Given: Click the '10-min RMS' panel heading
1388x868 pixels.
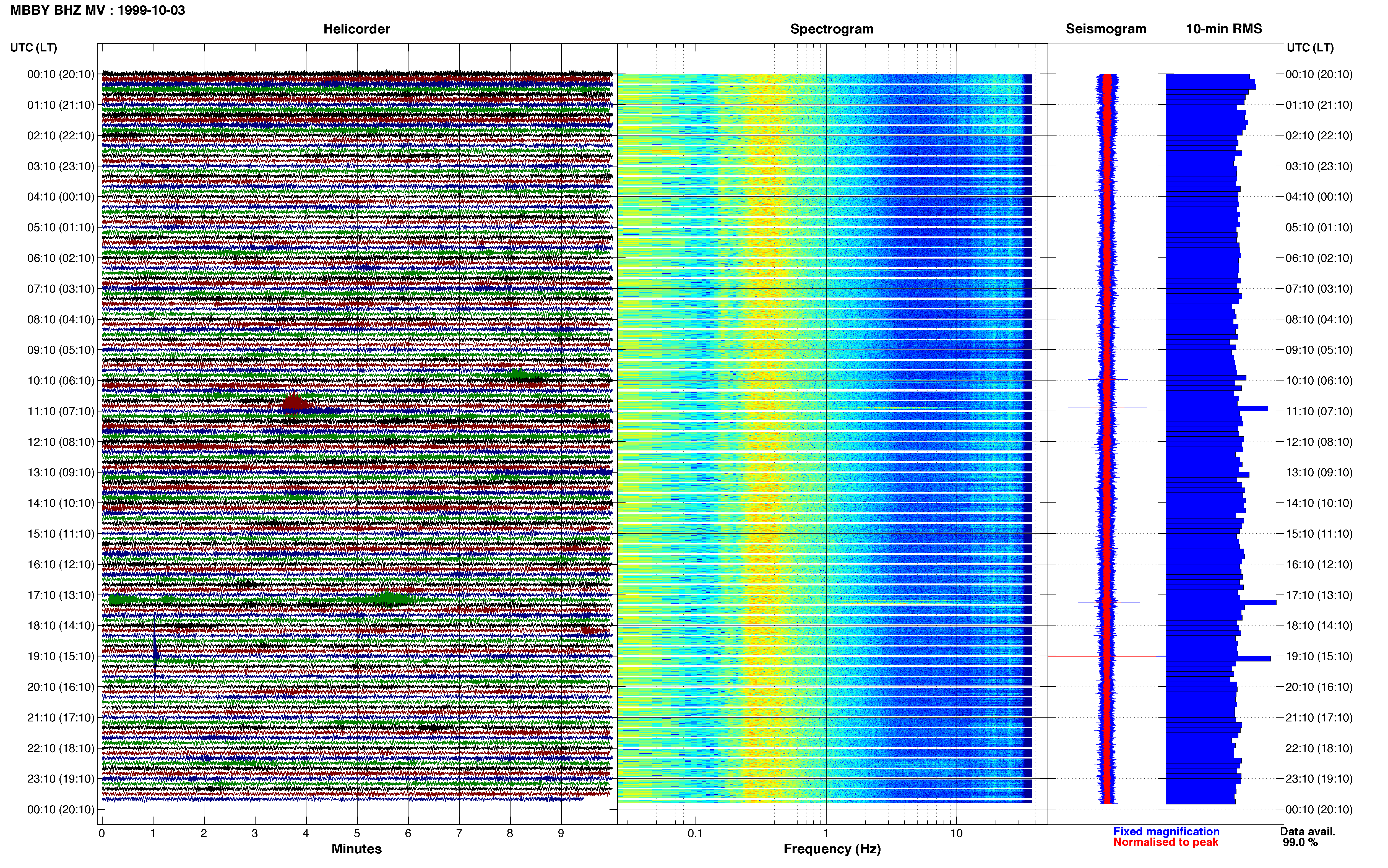Looking at the screenshot, I should pos(1224,29).
